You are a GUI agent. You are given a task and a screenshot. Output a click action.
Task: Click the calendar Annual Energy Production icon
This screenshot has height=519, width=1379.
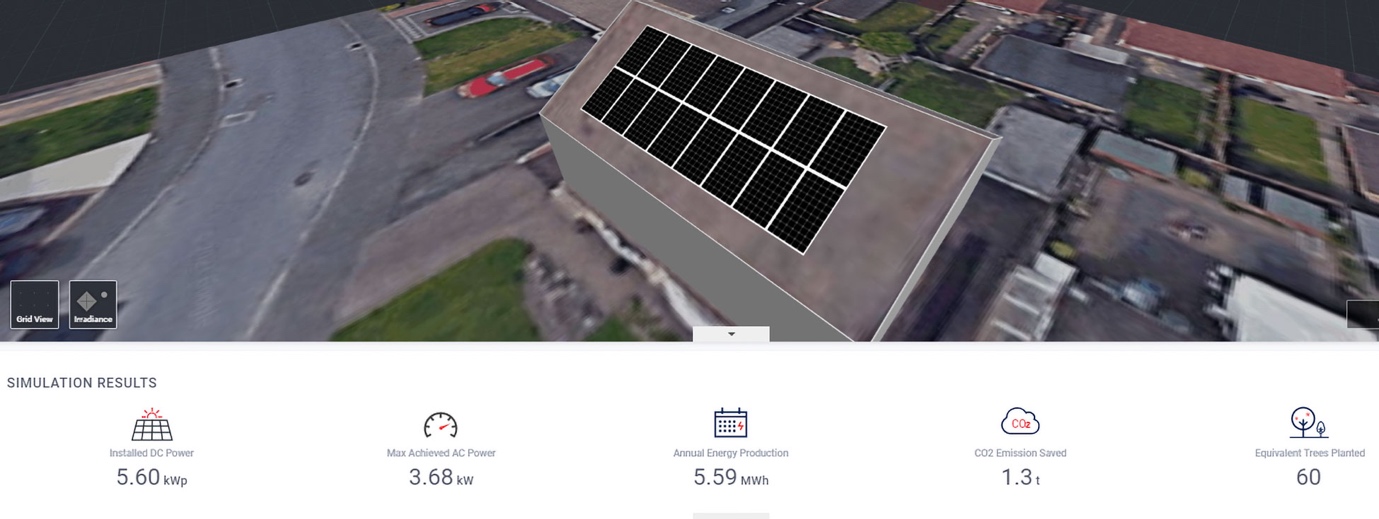(x=731, y=423)
